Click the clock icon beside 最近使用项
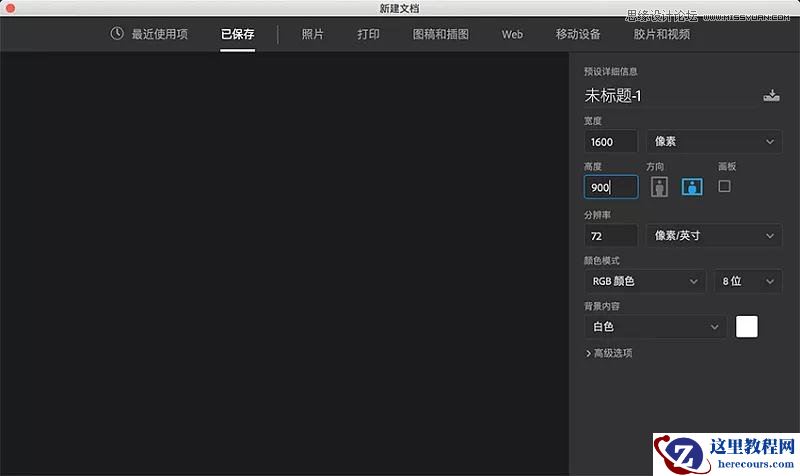Image resolution: width=800 pixels, height=476 pixels. point(117,34)
